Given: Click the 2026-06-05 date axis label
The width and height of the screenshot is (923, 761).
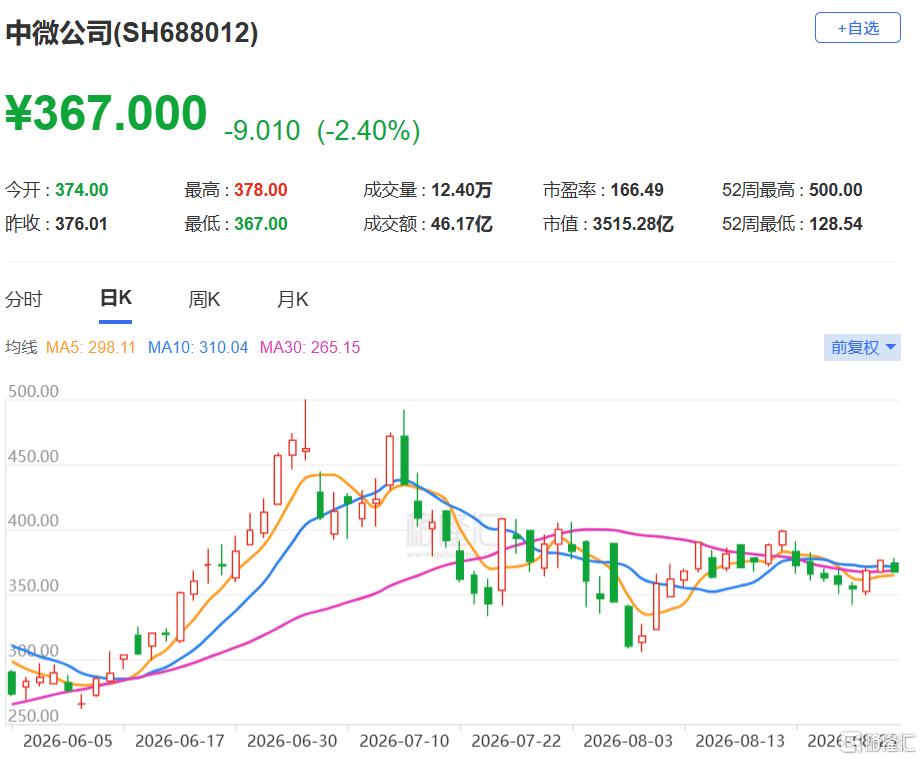Looking at the screenshot, I should pyautogui.click(x=68, y=741).
